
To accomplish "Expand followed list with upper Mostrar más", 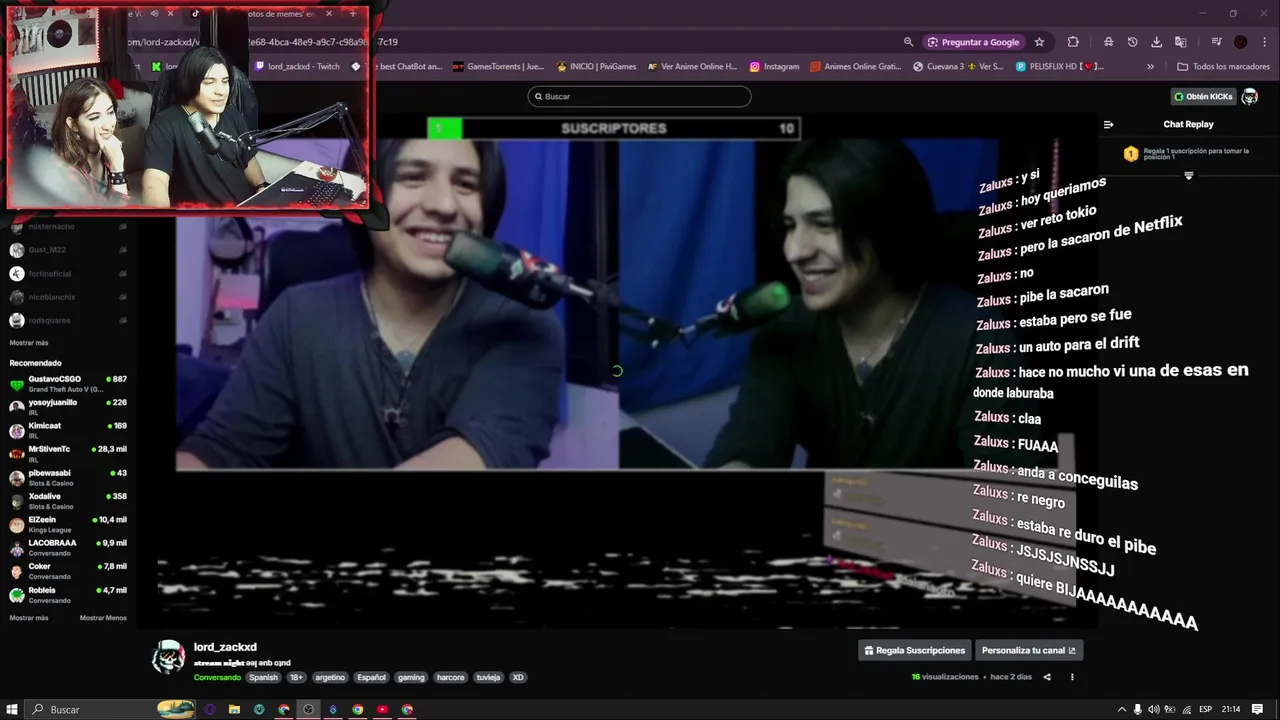I will (x=28, y=343).
